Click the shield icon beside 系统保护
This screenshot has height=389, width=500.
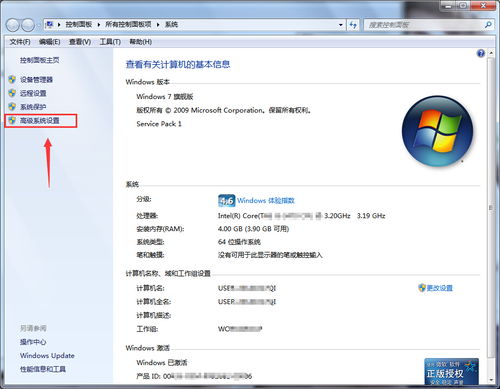(12, 107)
